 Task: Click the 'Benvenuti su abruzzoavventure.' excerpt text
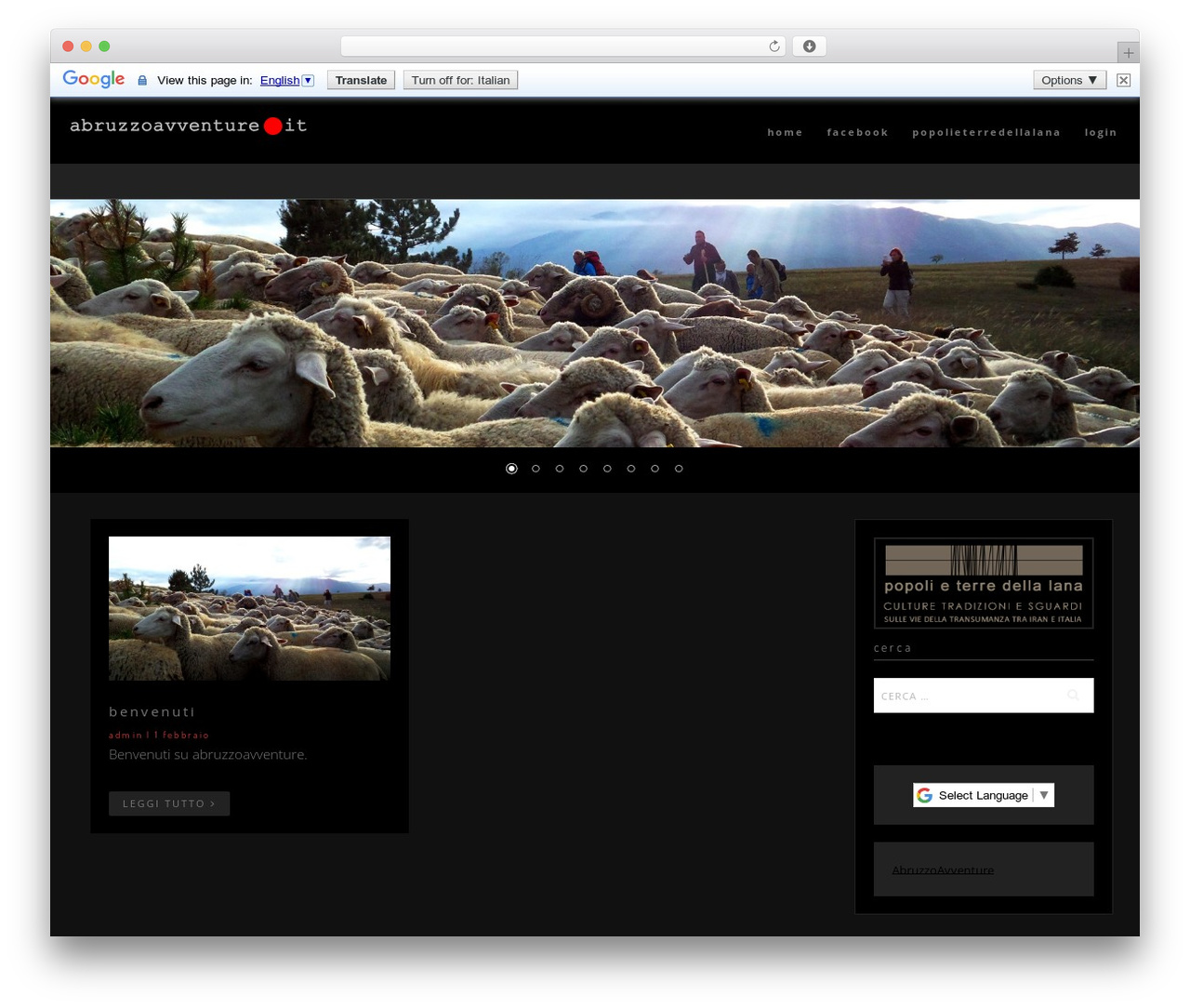click(x=207, y=754)
